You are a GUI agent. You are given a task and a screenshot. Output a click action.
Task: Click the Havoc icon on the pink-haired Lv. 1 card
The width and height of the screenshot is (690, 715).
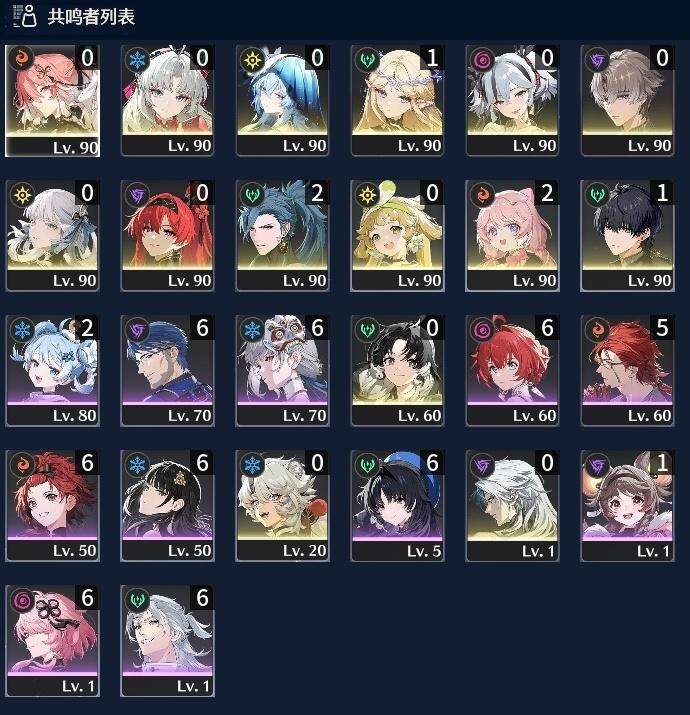22,600
